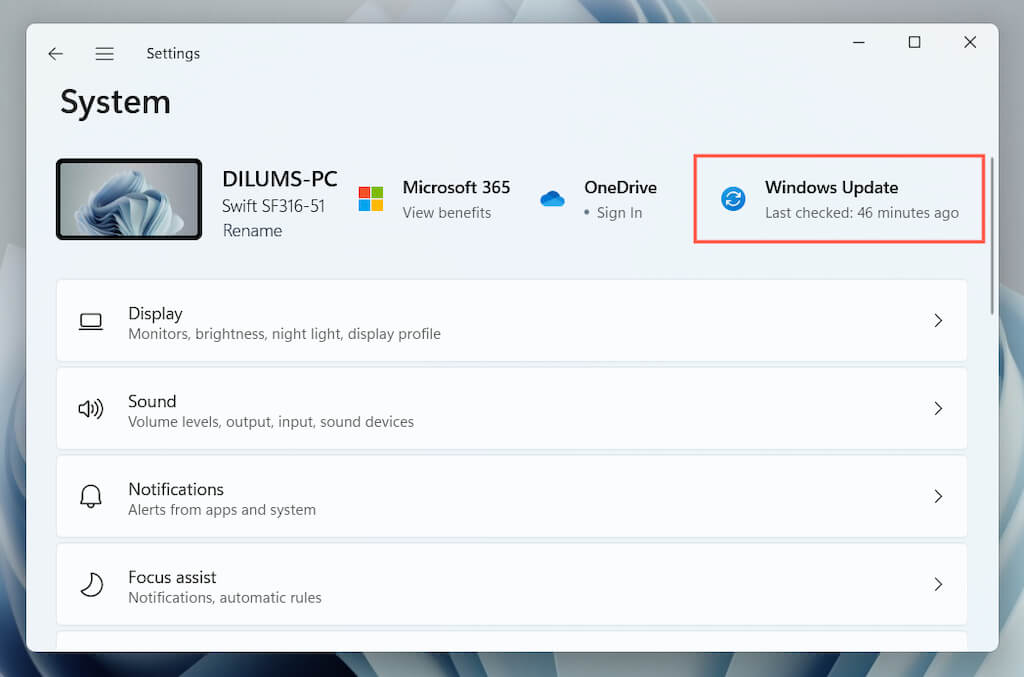
Task: Click the Microsoft 365 logo
Action: (x=371, y=199)
